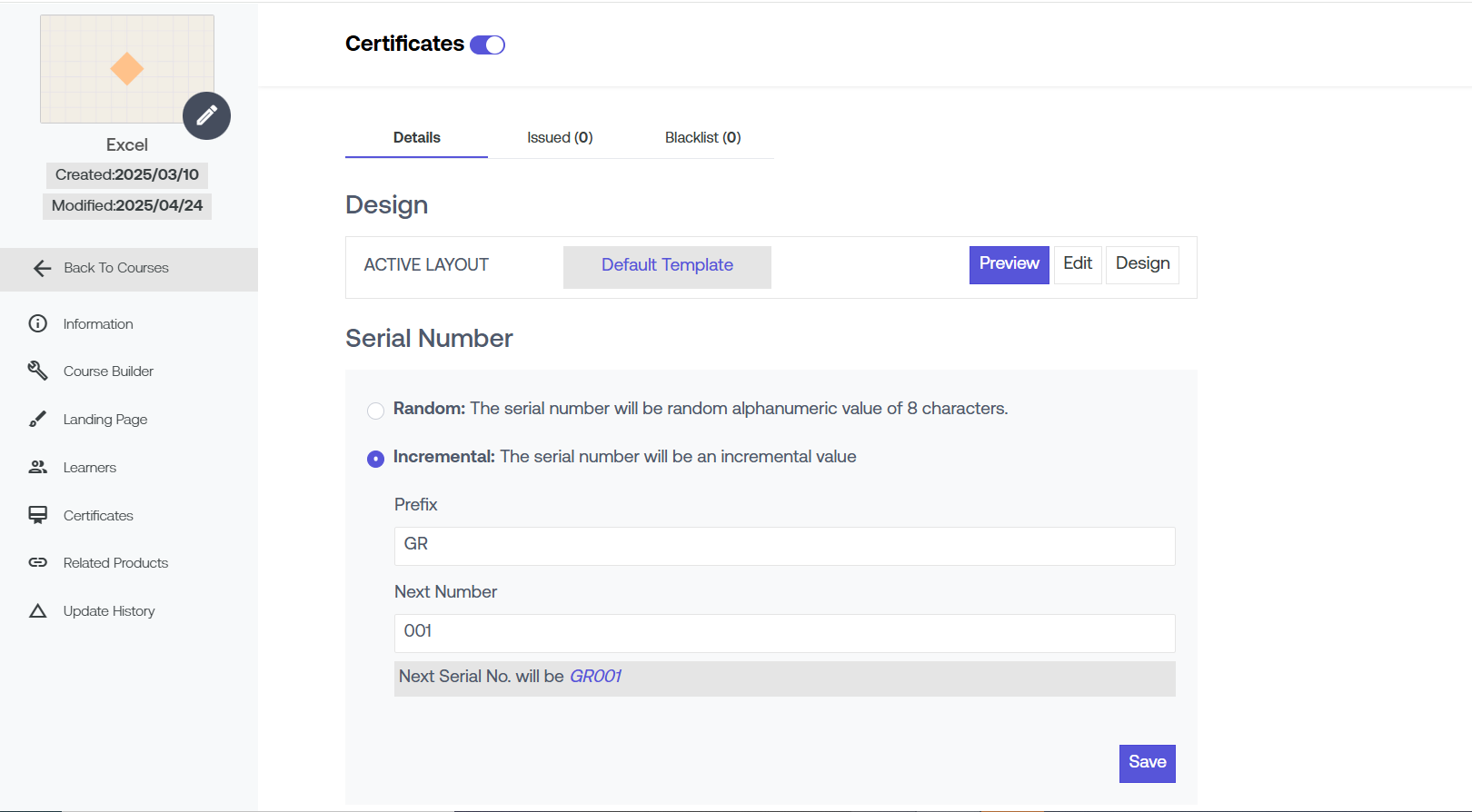Click the Information circle icon
The height and width of the screenshot is (812, 1472).
click(37, 323)
